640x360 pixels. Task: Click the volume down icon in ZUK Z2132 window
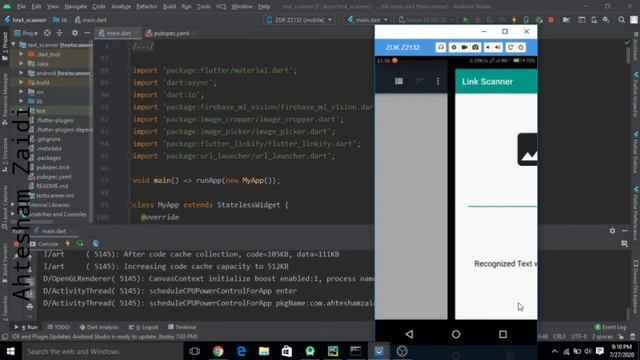click(488, 47)
